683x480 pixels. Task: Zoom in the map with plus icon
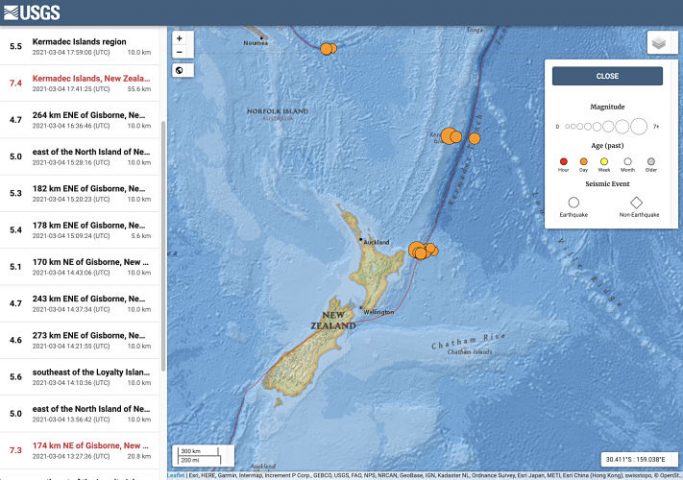coord(179,38)
